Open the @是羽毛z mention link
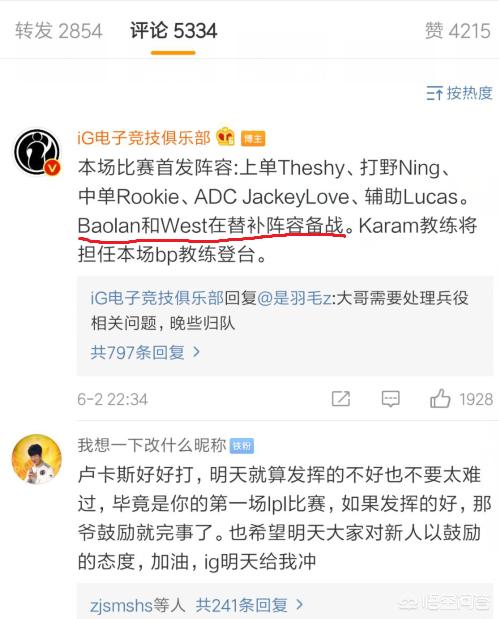The height and width of the screenshot is (619, 499). tap(295, 298)
